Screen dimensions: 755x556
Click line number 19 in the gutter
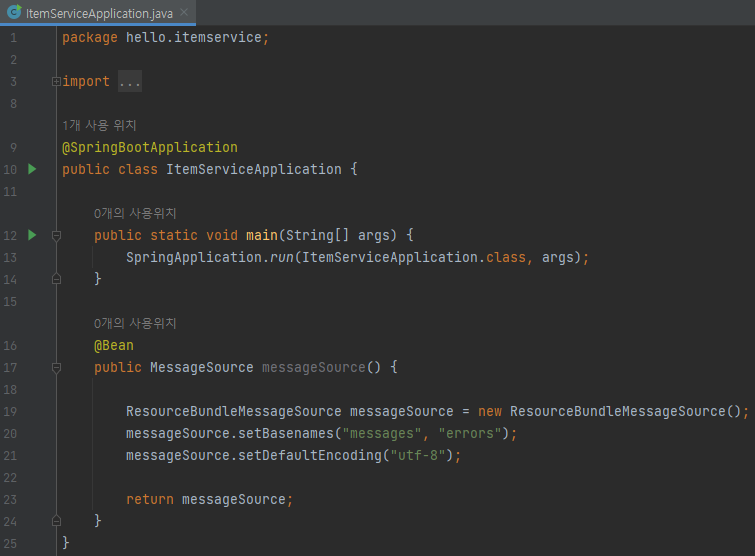pos(10,412)
